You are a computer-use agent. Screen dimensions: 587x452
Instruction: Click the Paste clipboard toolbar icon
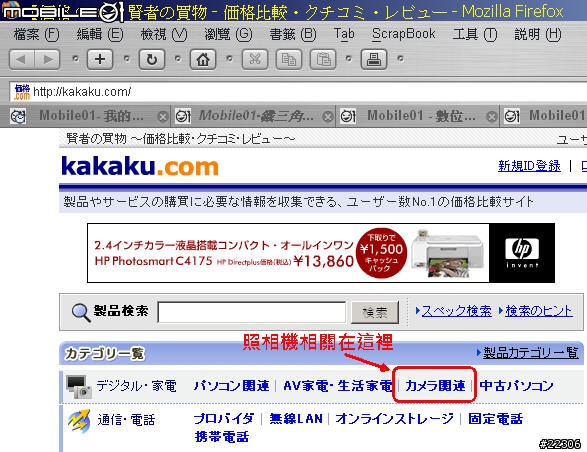[323, 59]
